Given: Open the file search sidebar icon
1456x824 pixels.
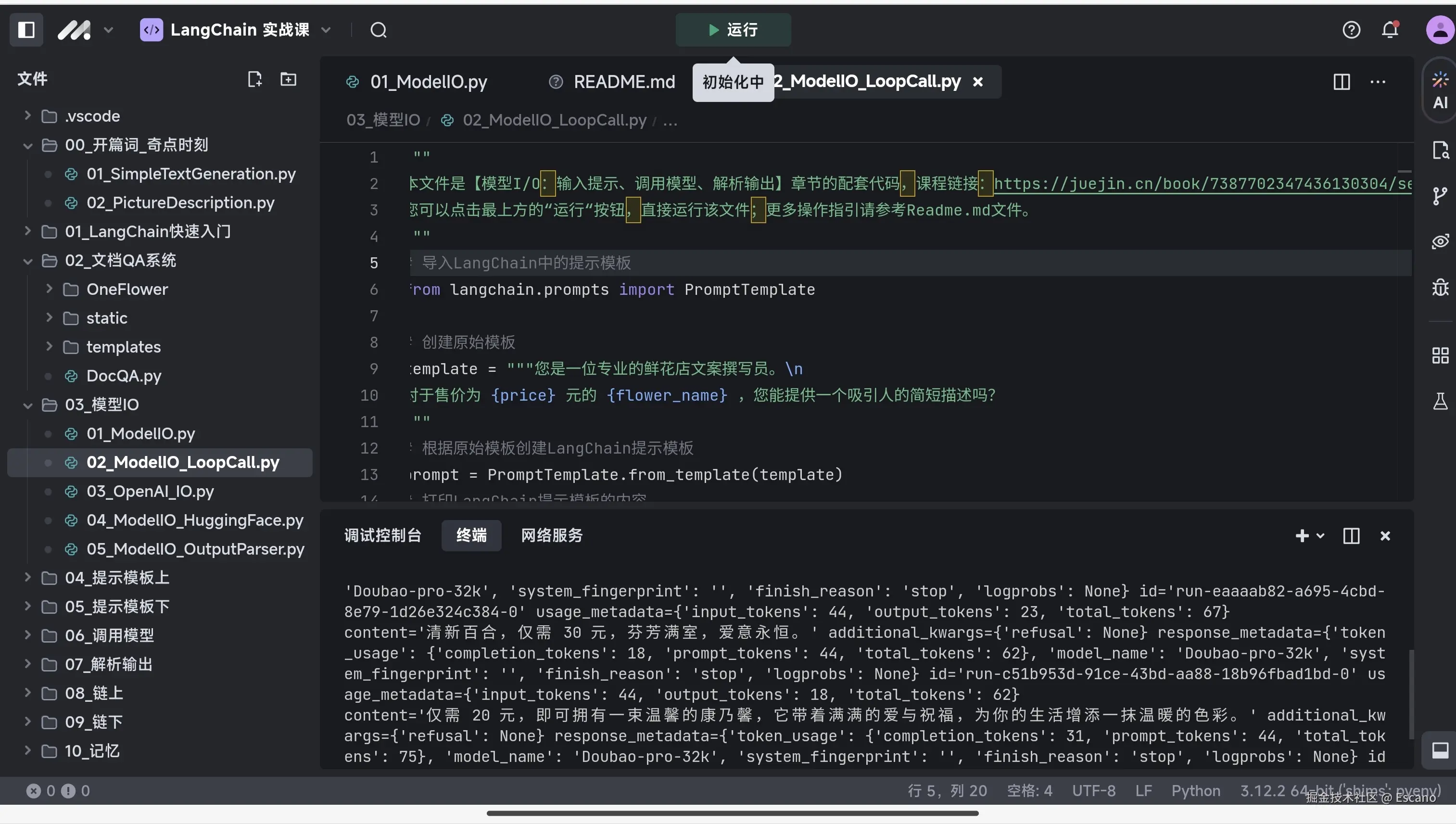Looking at the screenshot, I should (x=1440, y=151).
